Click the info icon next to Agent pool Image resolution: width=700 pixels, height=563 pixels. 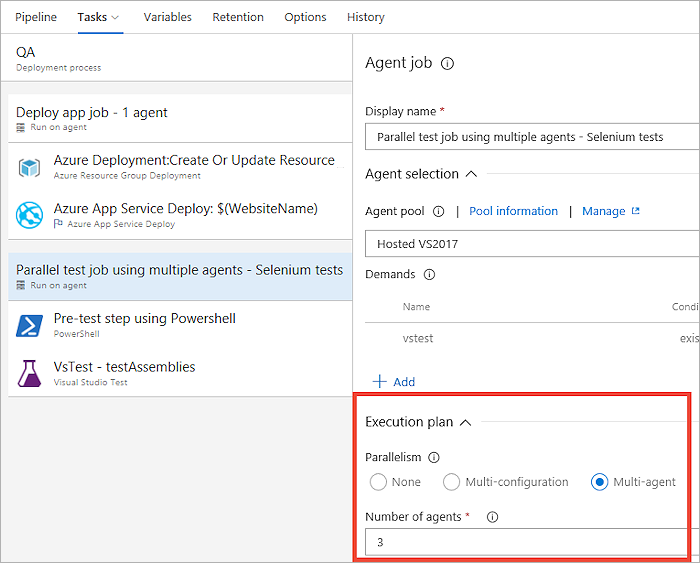[x=438, y=211]
